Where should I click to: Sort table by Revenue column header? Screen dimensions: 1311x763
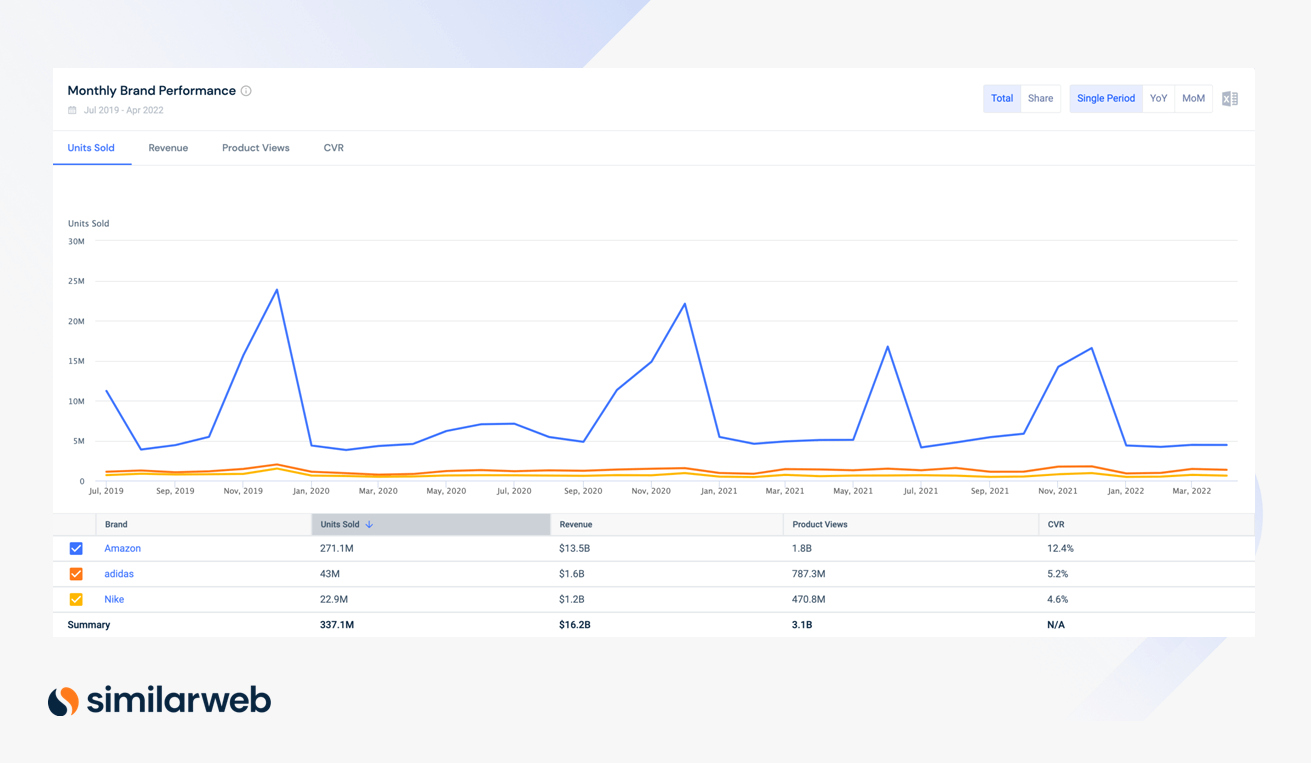pyautogui.click(x=667, y=524)
